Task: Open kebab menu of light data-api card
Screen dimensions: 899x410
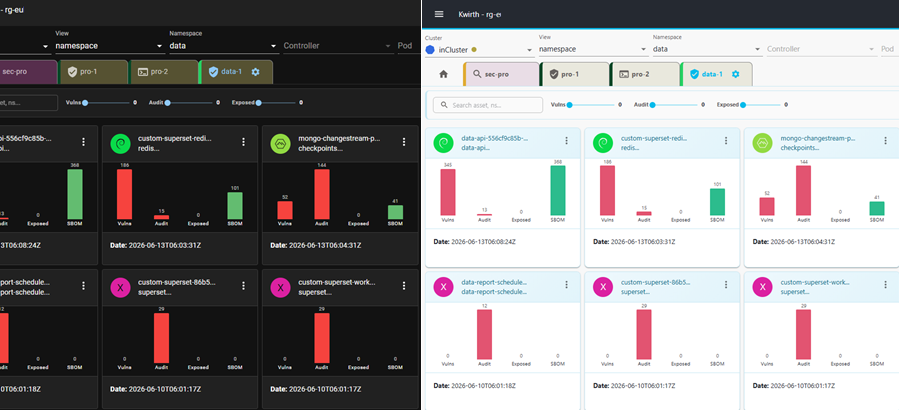Action: (566, 141)
